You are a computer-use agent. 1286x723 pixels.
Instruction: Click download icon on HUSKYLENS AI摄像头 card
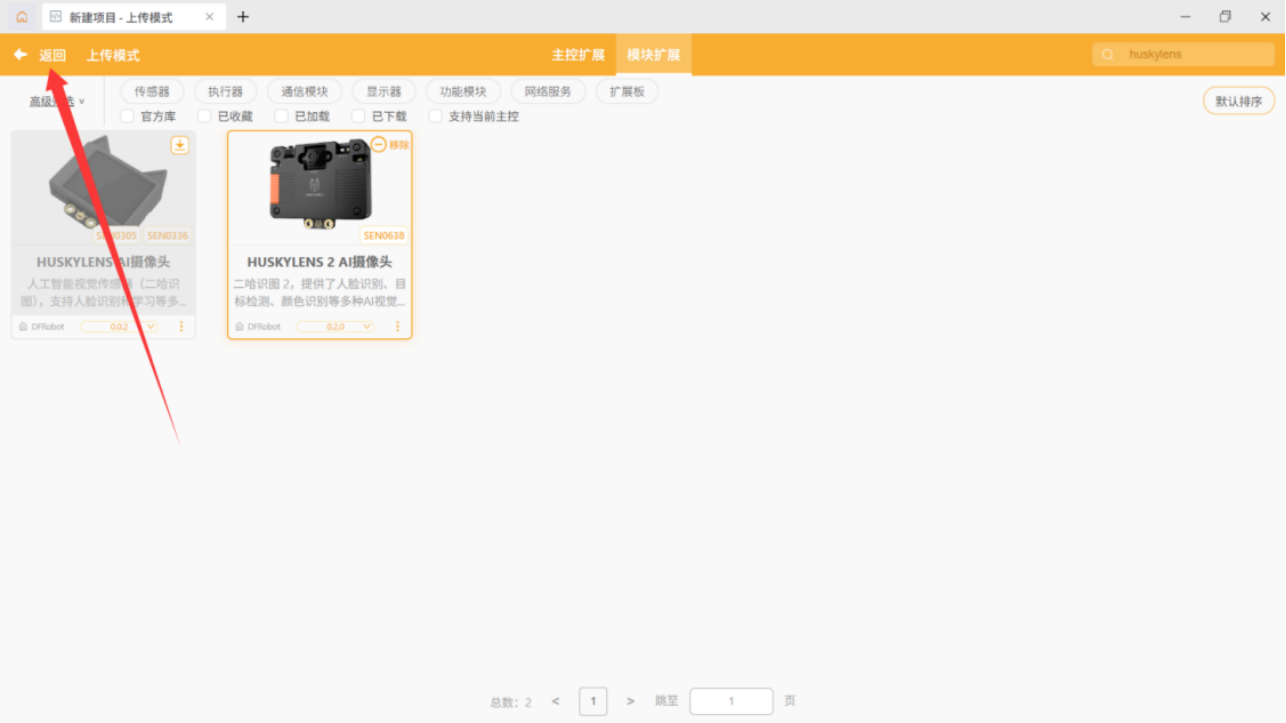coord(180,145)
